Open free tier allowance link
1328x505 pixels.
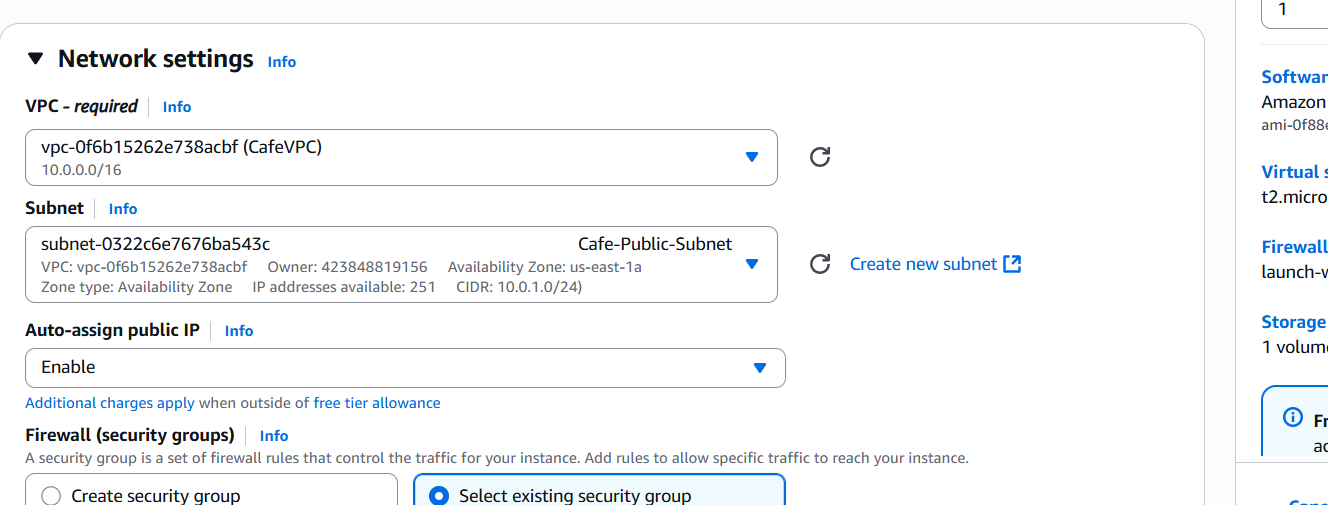pyautogui.click(x=377, y=403)
